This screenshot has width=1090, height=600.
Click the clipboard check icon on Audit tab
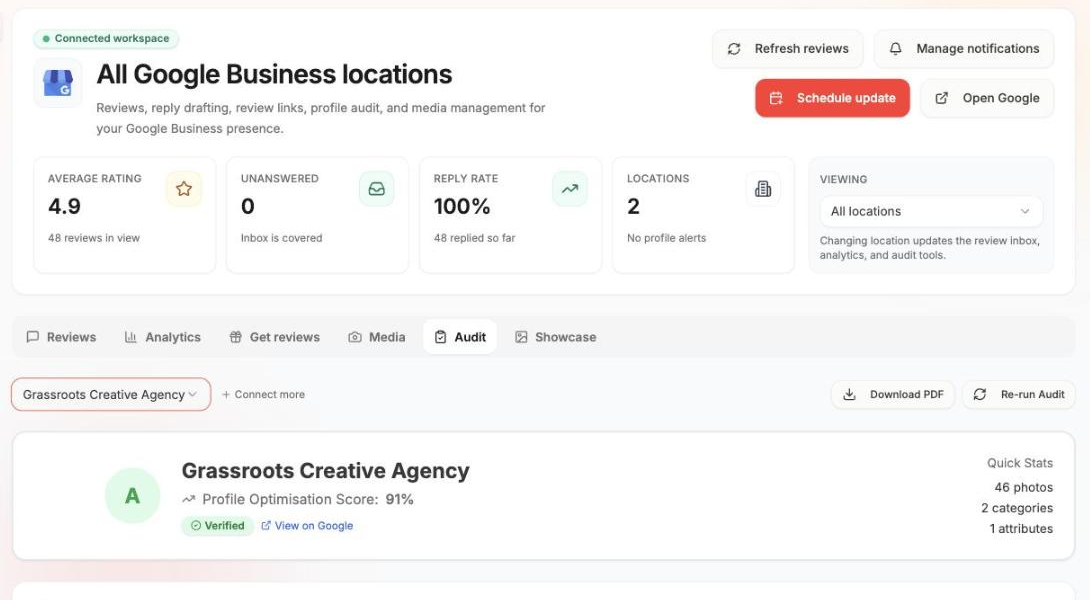tap(440, 337)
